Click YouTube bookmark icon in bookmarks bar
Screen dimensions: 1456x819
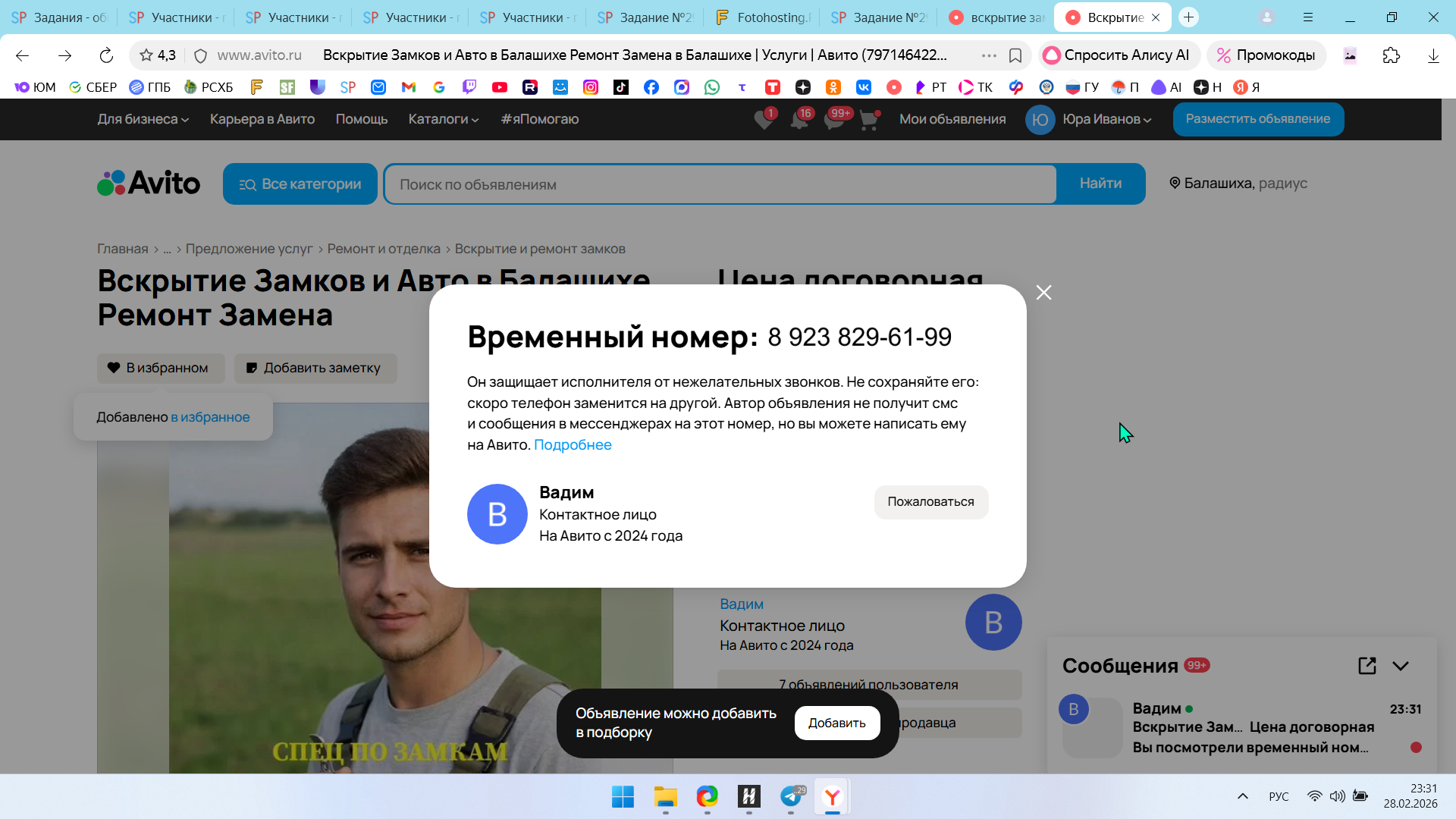pyautogui.click(x=499, y=87)
